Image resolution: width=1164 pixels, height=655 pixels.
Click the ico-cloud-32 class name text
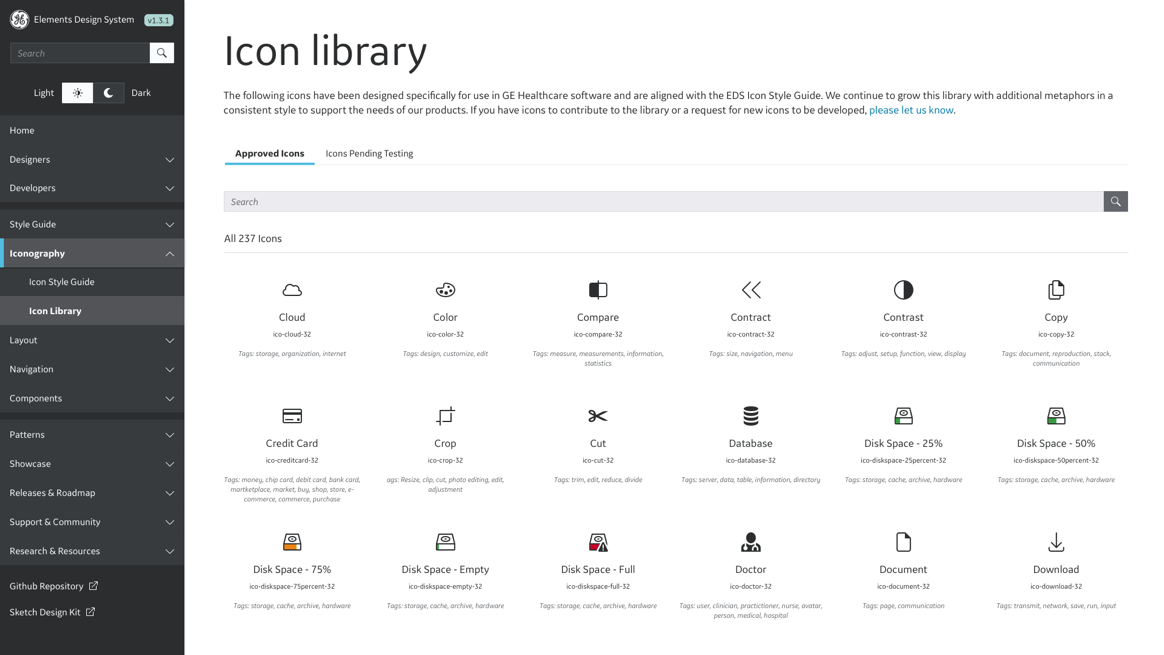292,334
